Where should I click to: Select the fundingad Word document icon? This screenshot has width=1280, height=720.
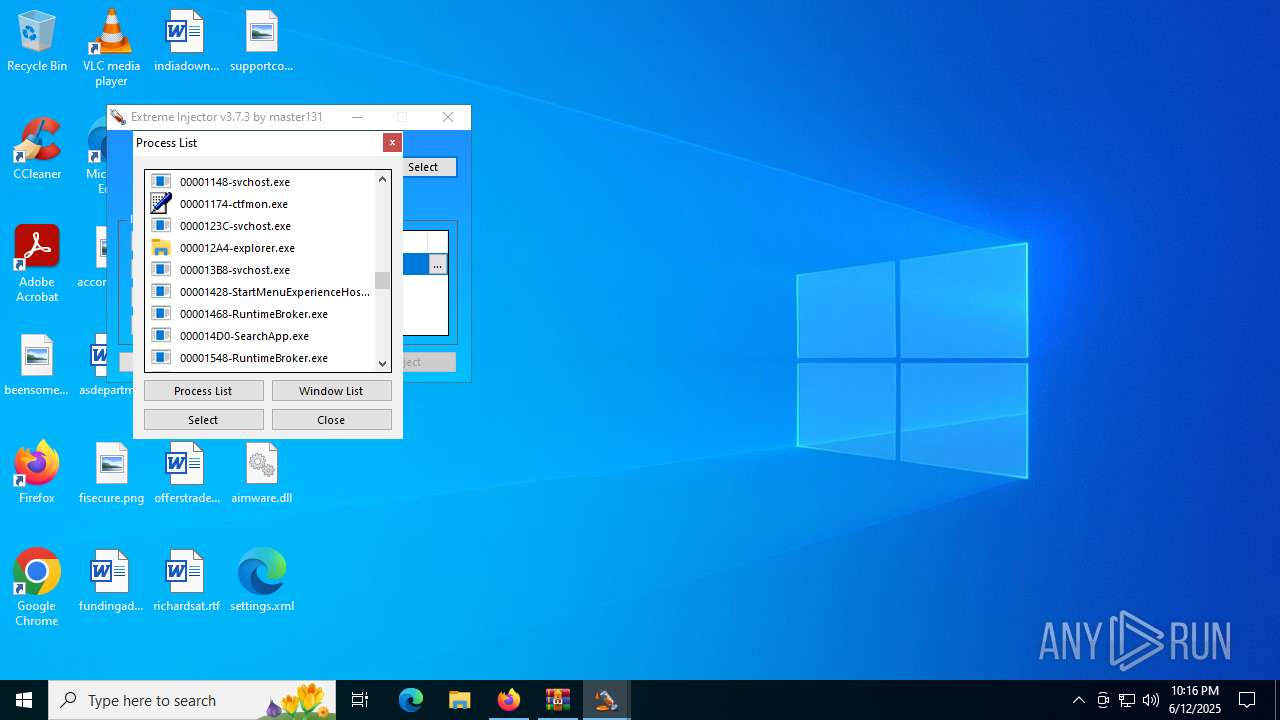click(111, 582)
